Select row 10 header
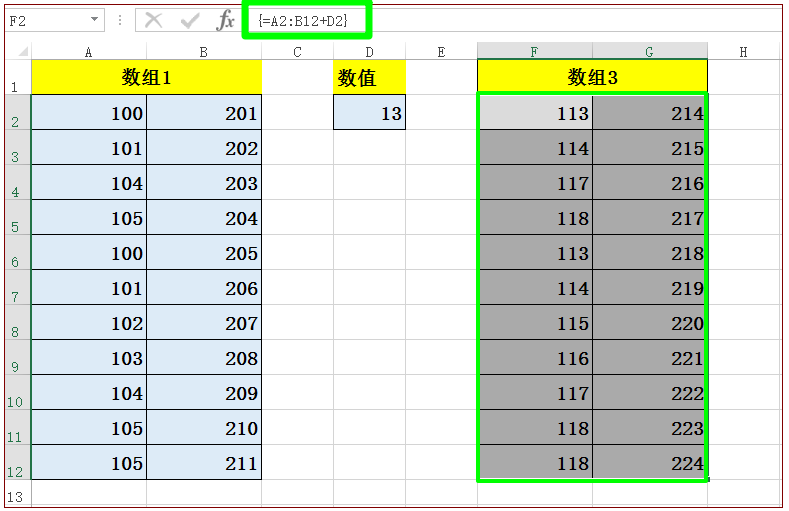This screenshot has height=511, width=789. (18, 392)
